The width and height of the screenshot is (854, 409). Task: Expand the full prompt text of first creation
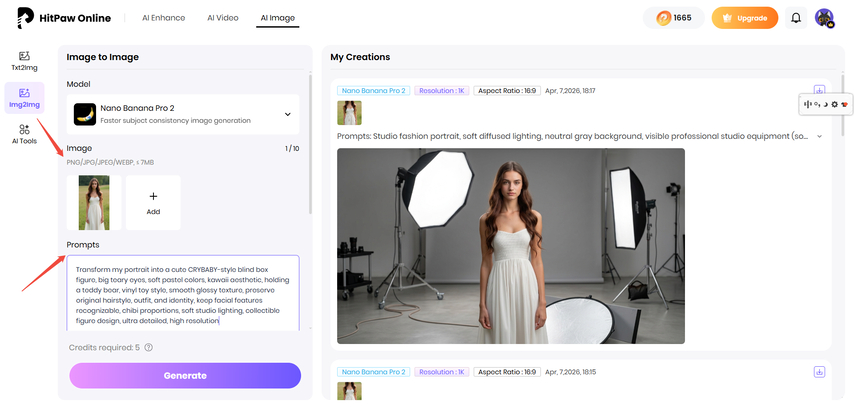819,136
